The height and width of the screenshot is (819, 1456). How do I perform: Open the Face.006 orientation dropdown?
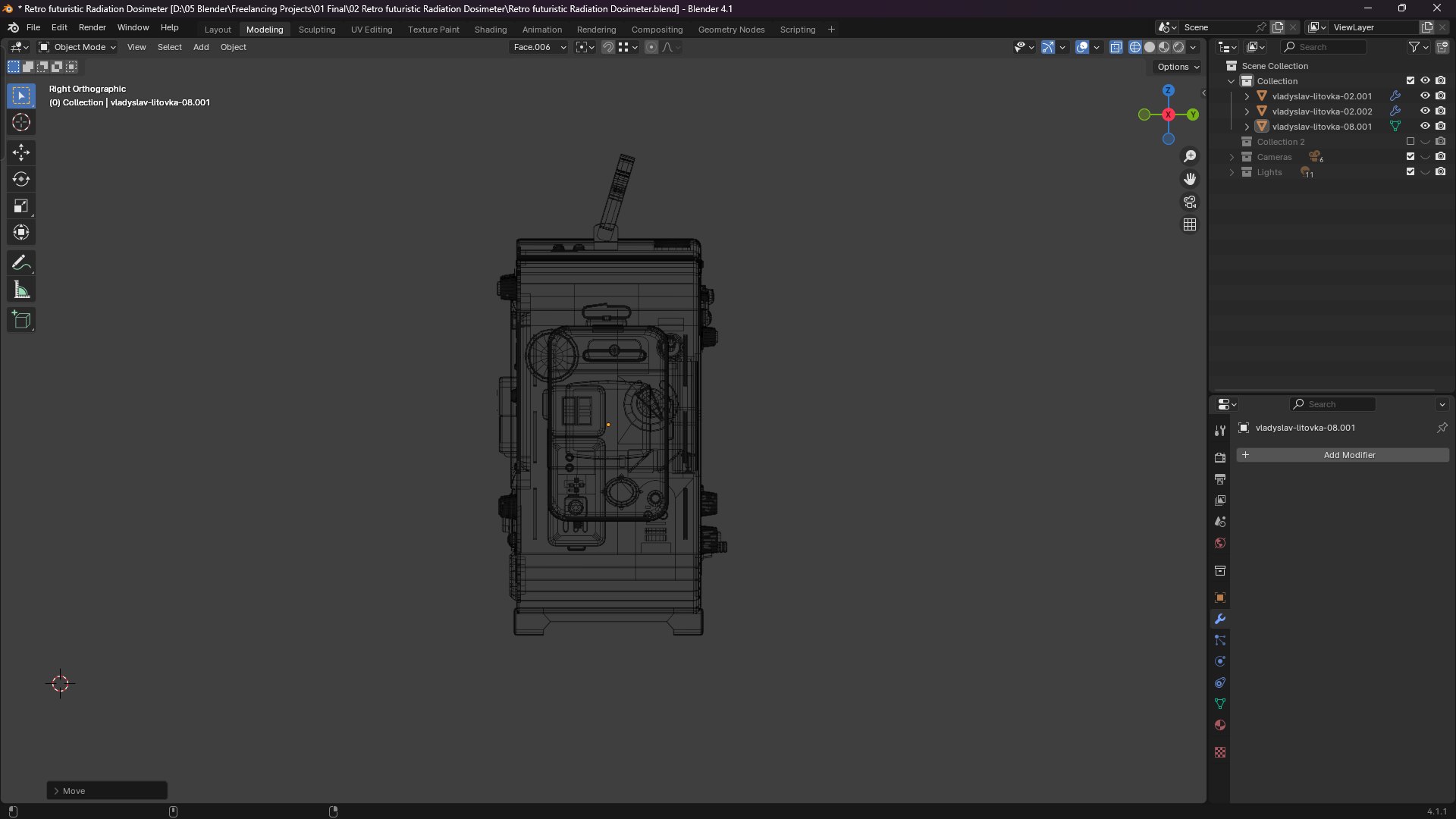pos(538,47)
